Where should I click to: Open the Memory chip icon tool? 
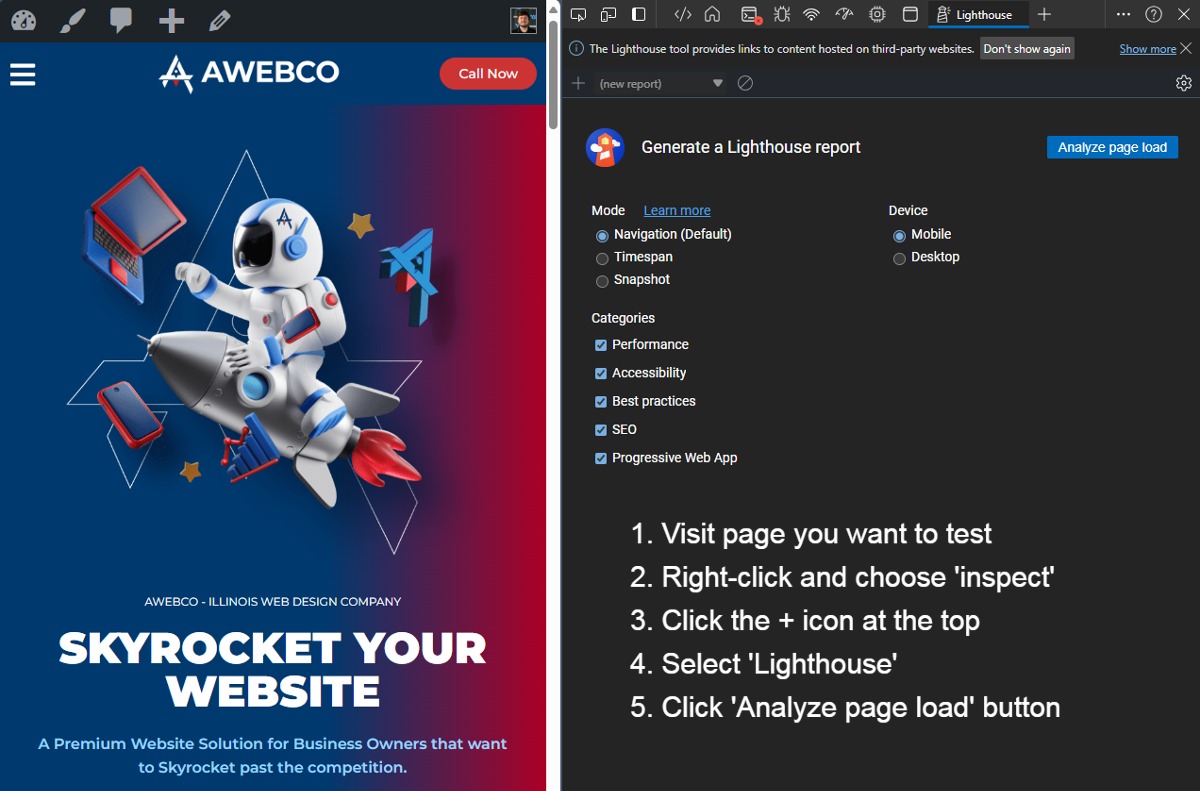click(x=877, y=14)
